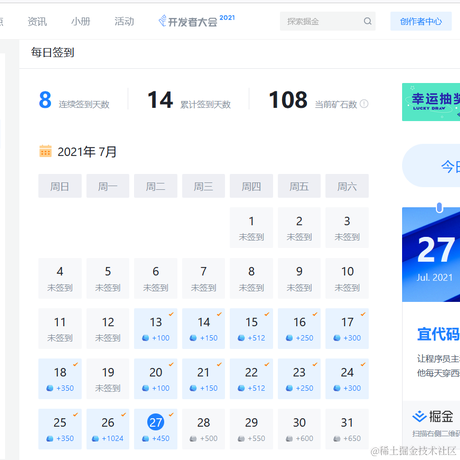Select day 22 cell with +512
Screen dimensions: 460x460
(251, 379)
